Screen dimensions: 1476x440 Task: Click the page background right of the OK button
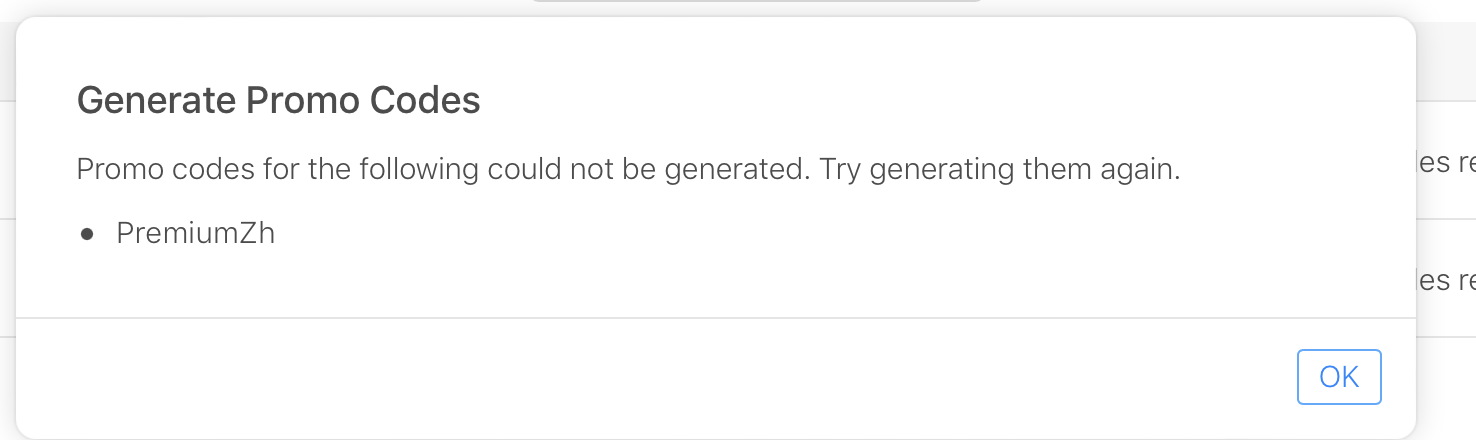click(x=1447, y=378)
